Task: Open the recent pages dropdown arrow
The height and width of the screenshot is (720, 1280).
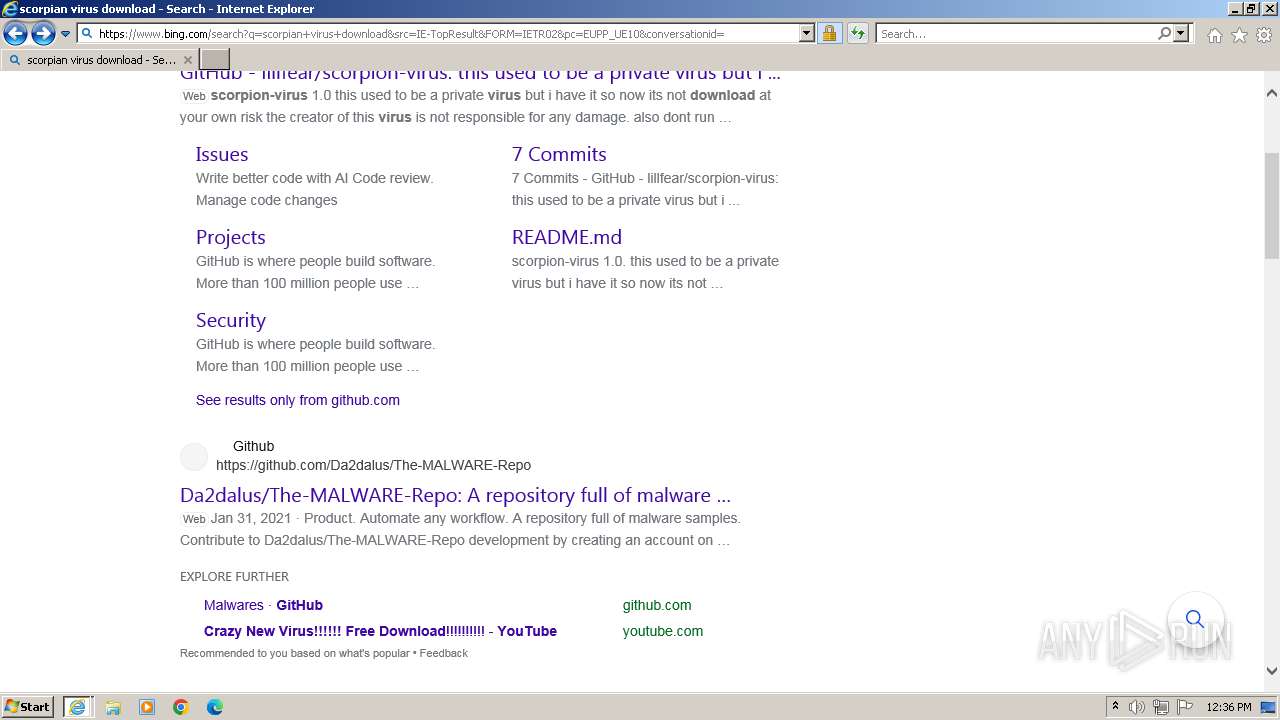Action: point(65,34)
